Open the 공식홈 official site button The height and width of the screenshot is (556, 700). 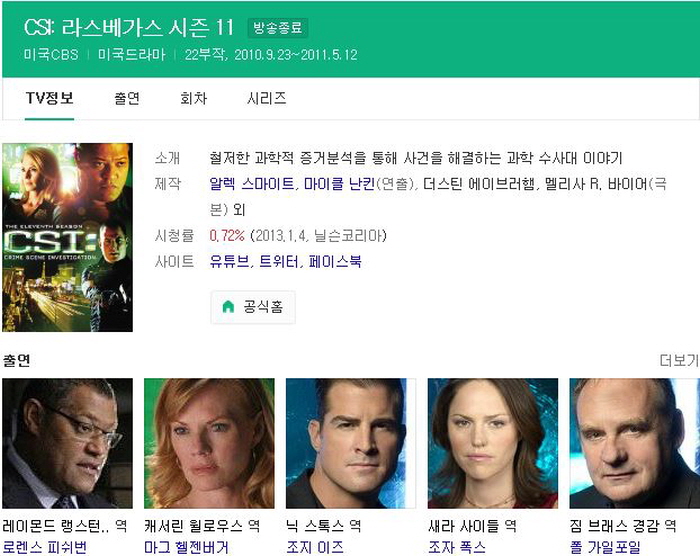(253, 307)
